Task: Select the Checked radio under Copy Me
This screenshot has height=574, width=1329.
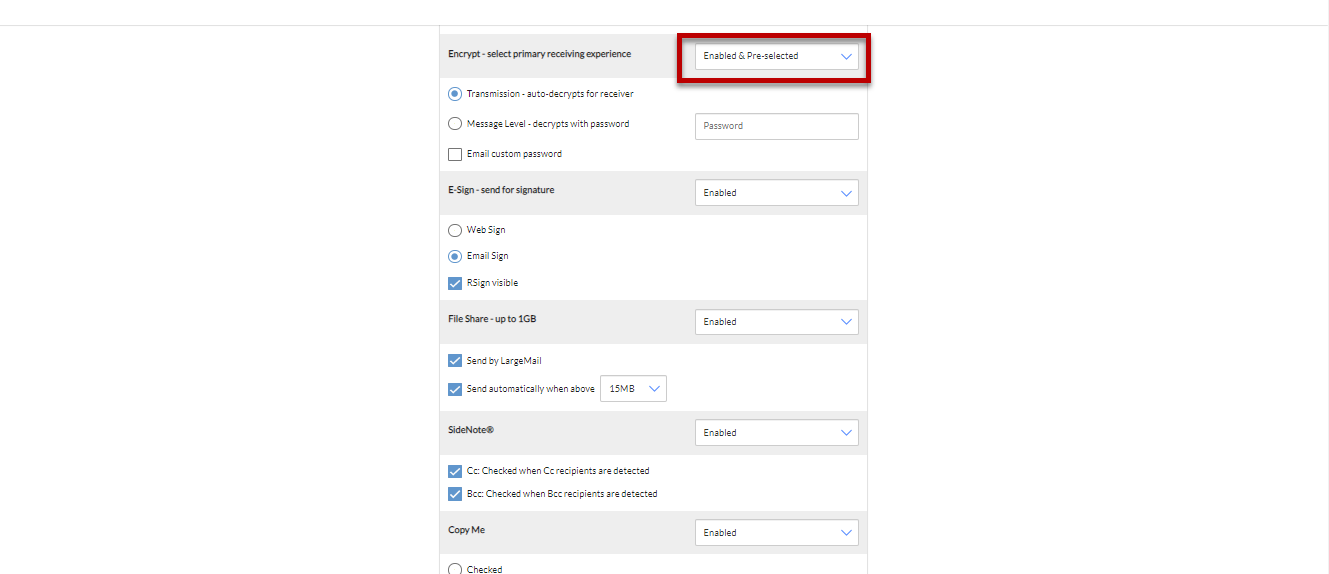Action: coord(455,569)
